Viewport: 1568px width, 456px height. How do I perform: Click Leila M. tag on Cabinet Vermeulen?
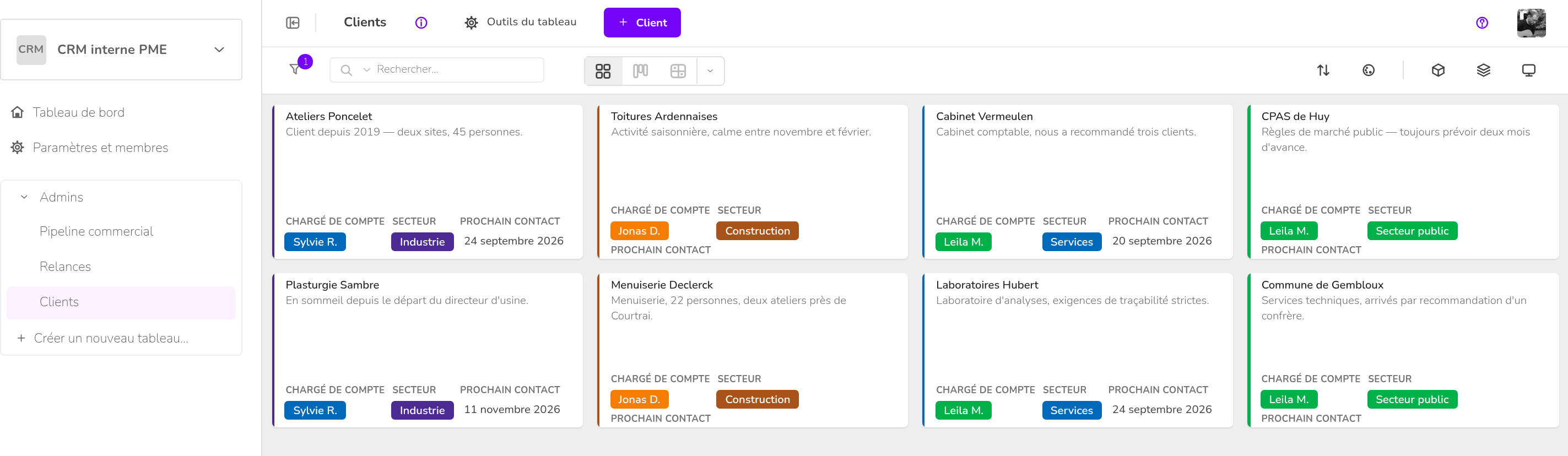click(x=963, y=242)
